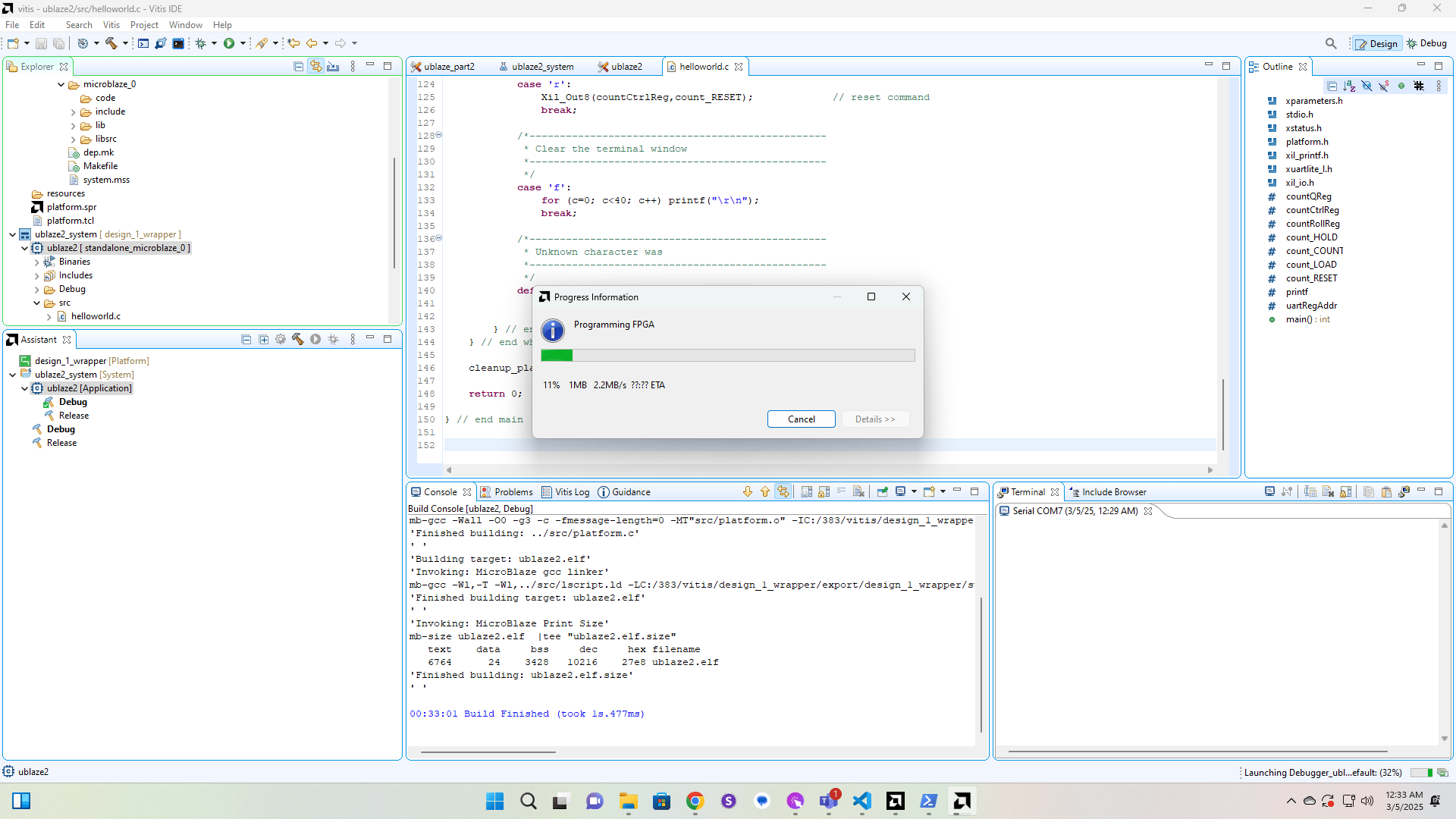This screenshot has width=1456, height=819.
Task: Cancel the FPGA programming
Action: [801, 419]
